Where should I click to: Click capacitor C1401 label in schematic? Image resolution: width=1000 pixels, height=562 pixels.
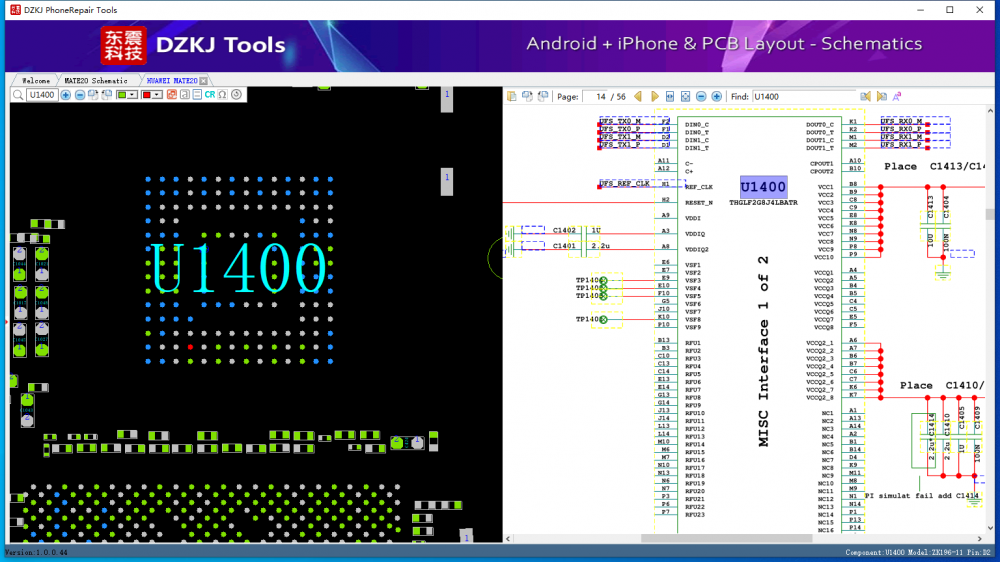(564, 246)
